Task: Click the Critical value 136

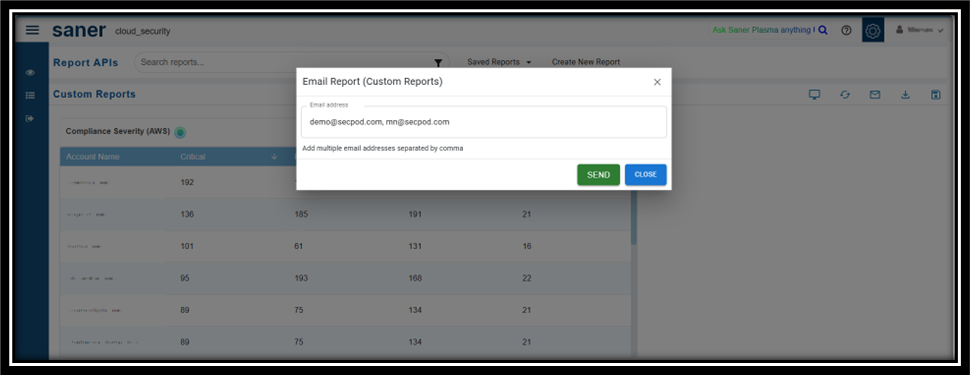Action: 187,214
